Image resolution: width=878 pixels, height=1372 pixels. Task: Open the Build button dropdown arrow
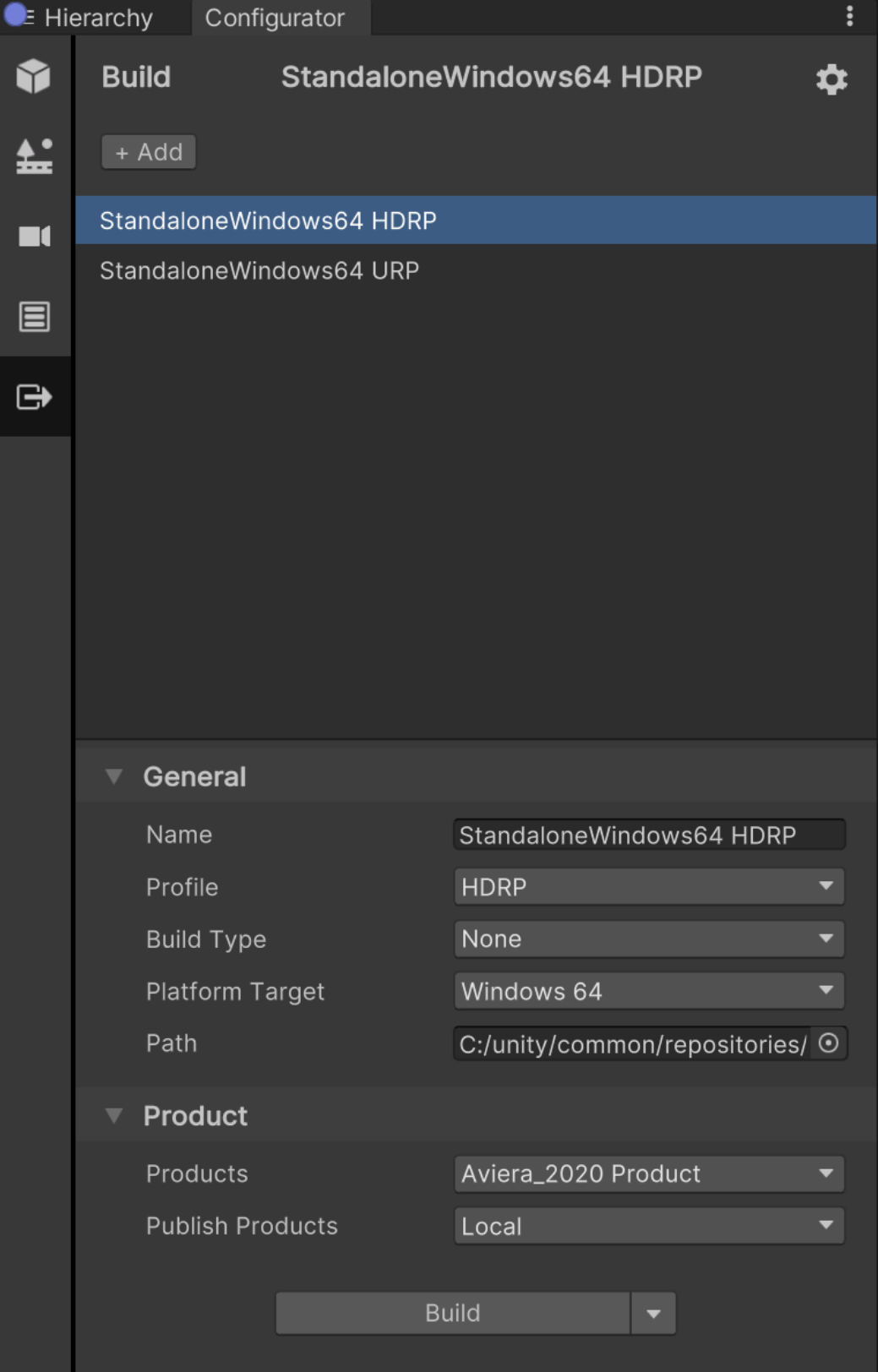pyautogui.click(x=652, y=1312)
